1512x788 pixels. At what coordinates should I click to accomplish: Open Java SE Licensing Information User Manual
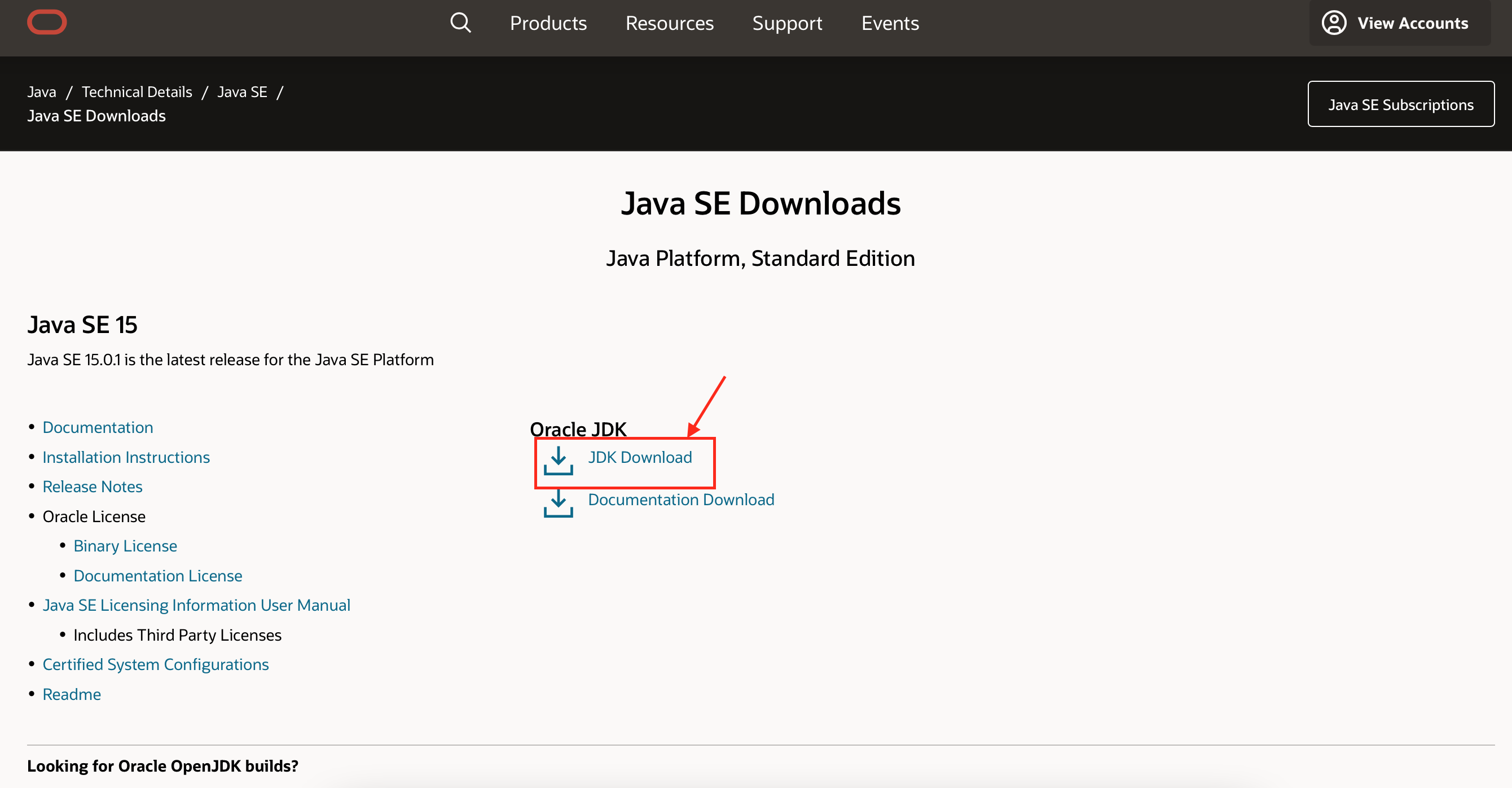pyautogui.click(x=196, y=605)
